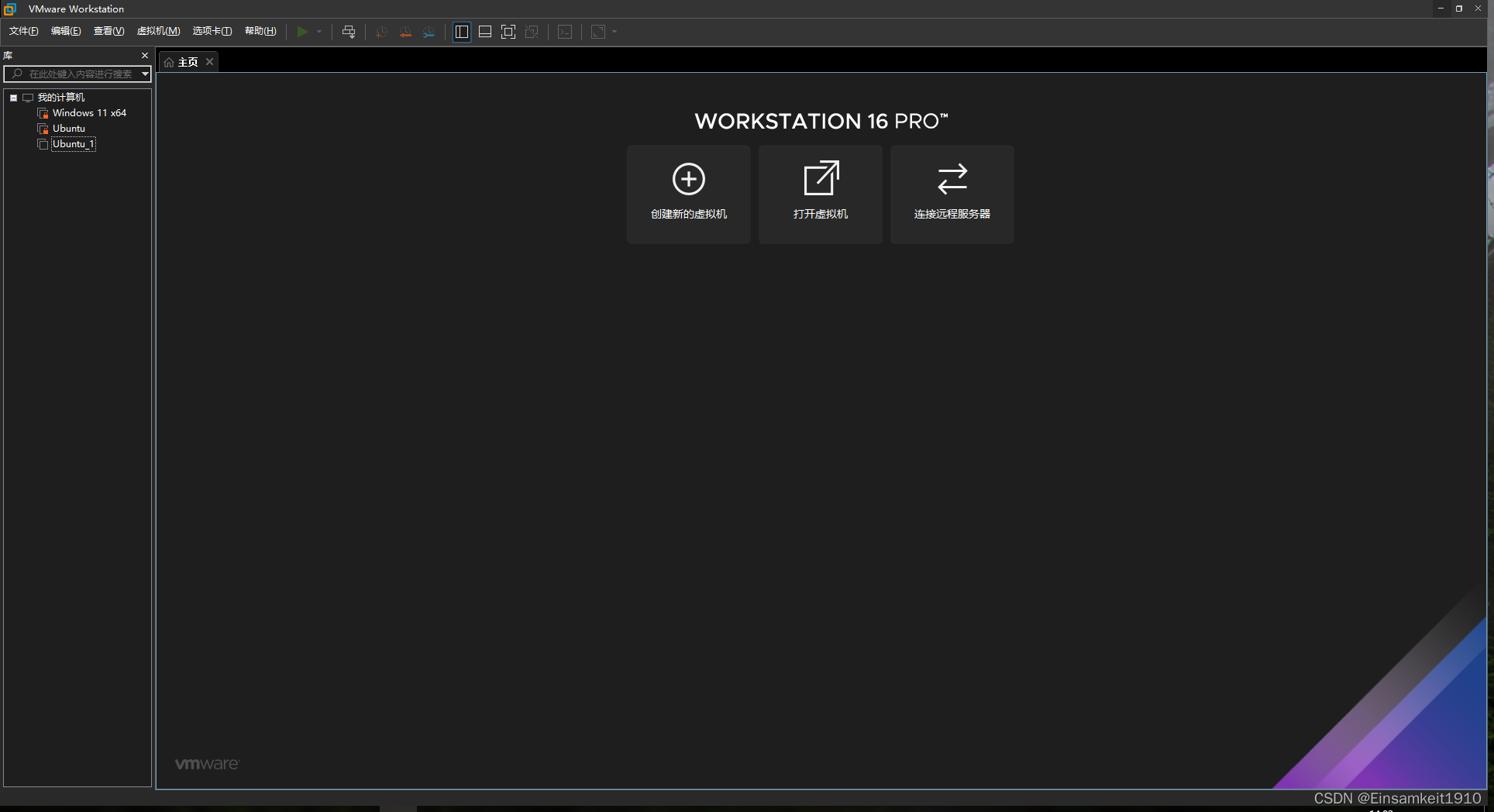This screenshot has height=812, width=1494.
Task: Open the 查看(V) menu
Action: click(109, 31)
